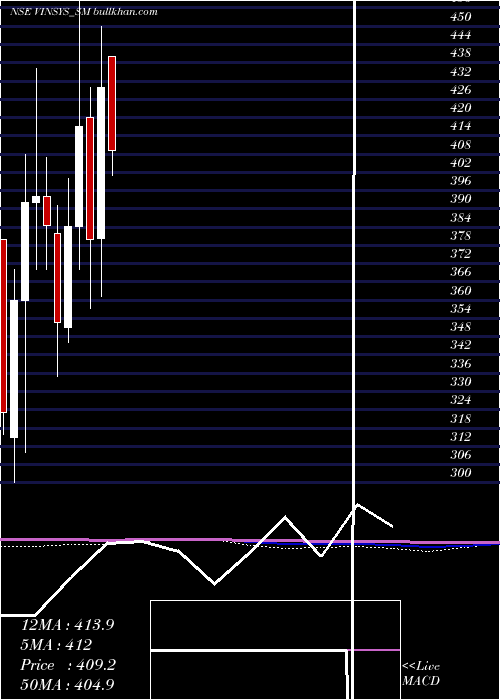
Task: Click the 372 price axis label
Action: 461,254
